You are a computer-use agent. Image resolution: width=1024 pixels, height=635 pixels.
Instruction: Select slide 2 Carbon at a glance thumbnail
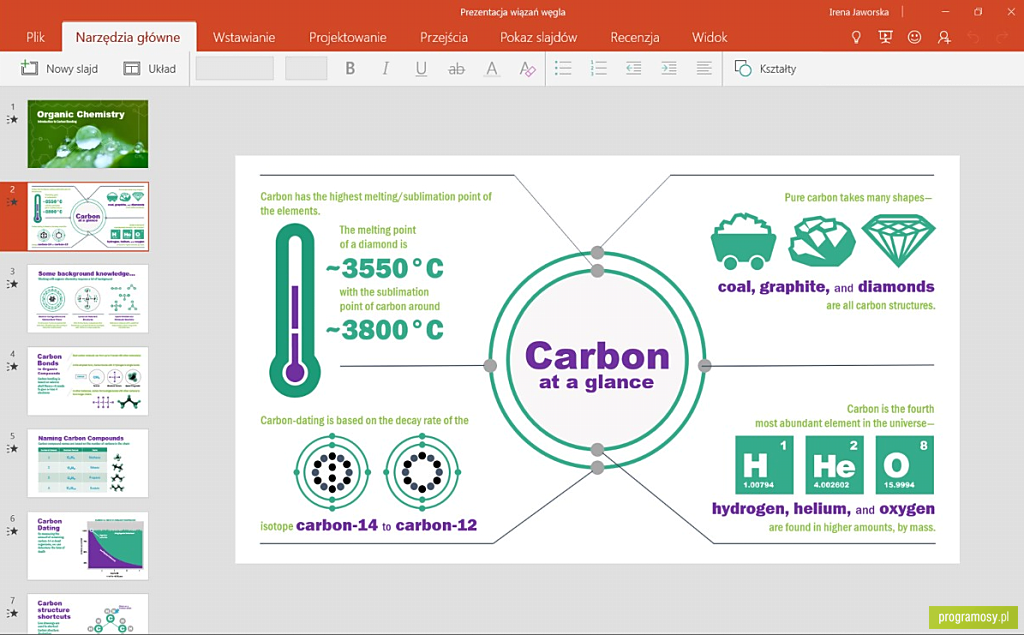[88, 216]
